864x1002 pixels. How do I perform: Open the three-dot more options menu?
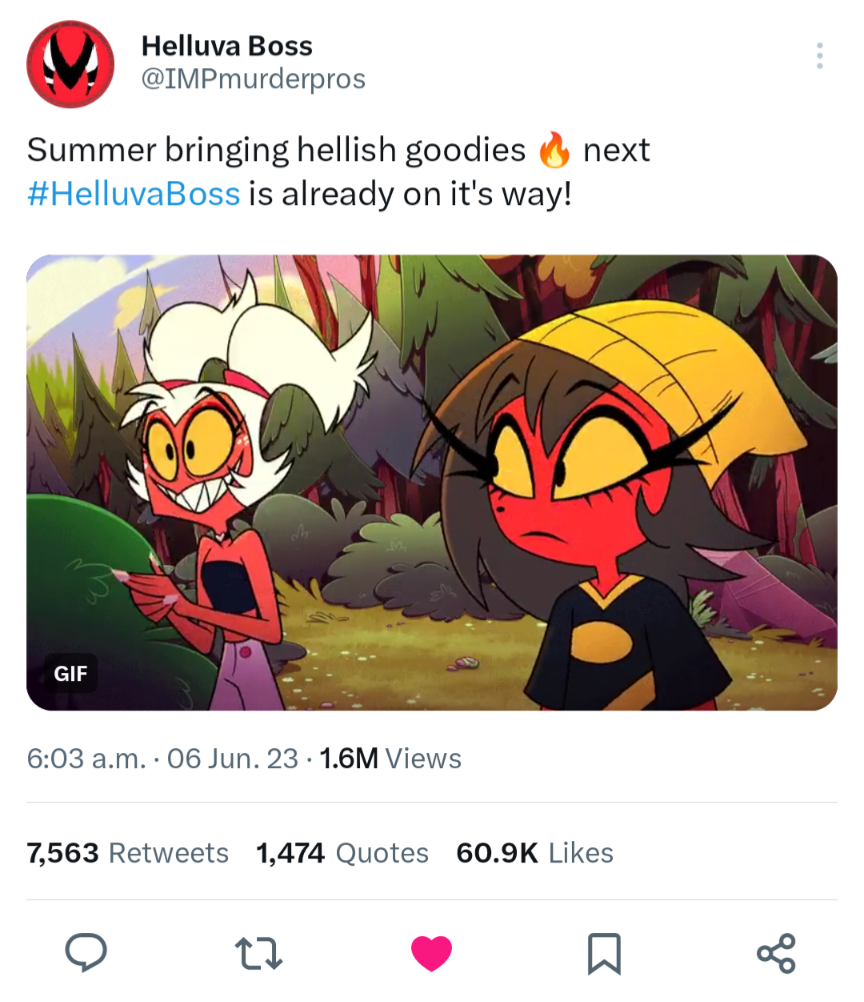click(x=819, y=56)
